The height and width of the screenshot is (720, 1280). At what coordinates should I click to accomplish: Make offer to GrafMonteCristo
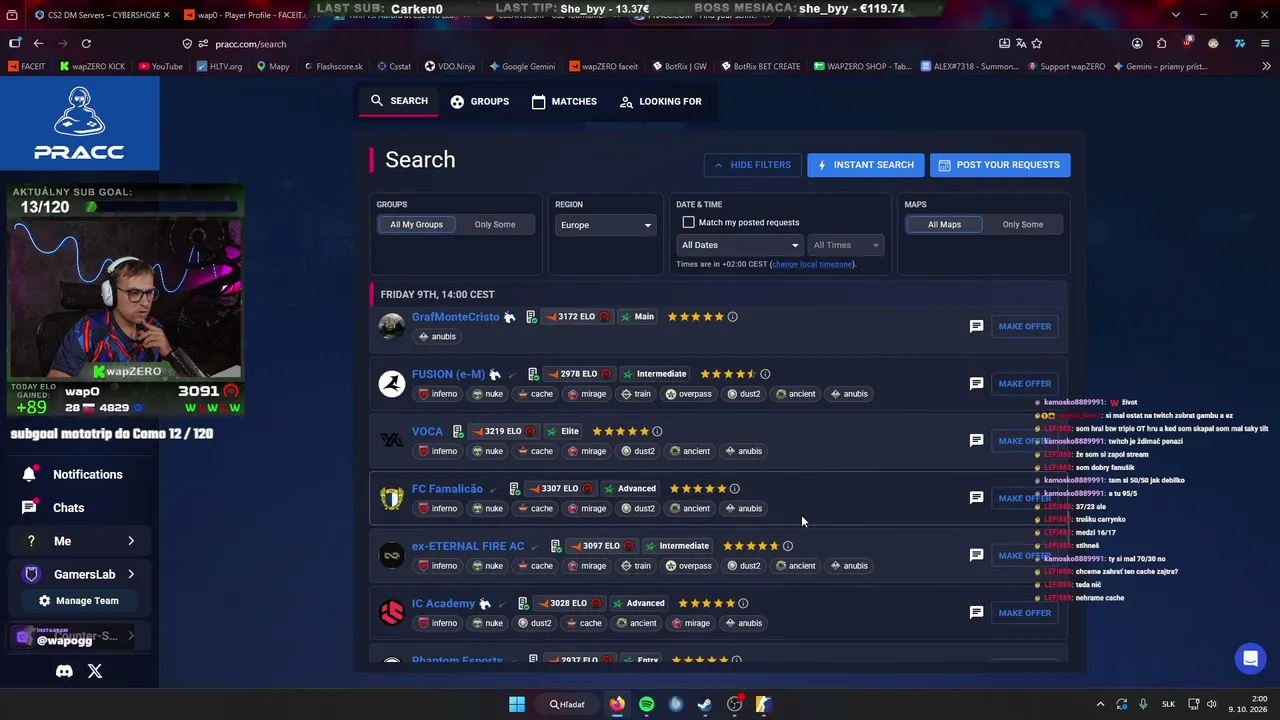point(1024,326)
